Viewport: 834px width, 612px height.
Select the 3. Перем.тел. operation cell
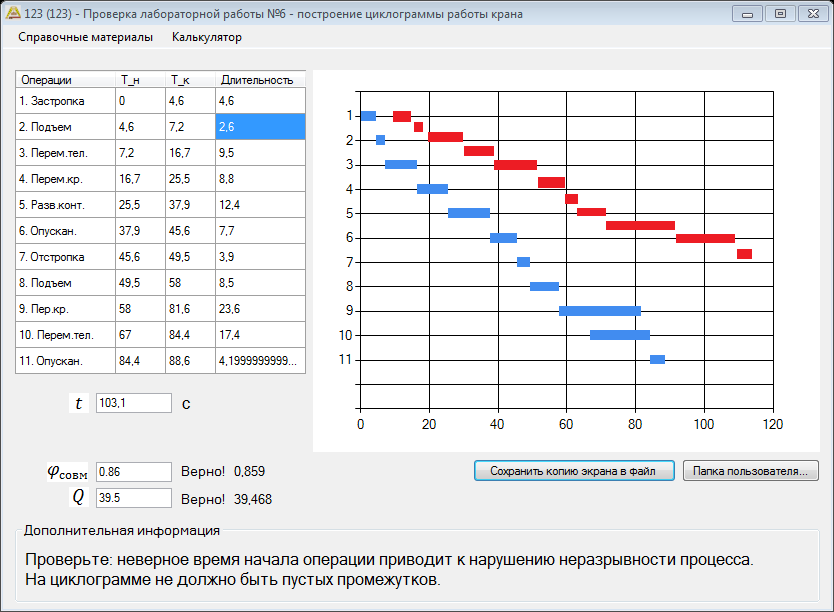click(x=65, y=153)
